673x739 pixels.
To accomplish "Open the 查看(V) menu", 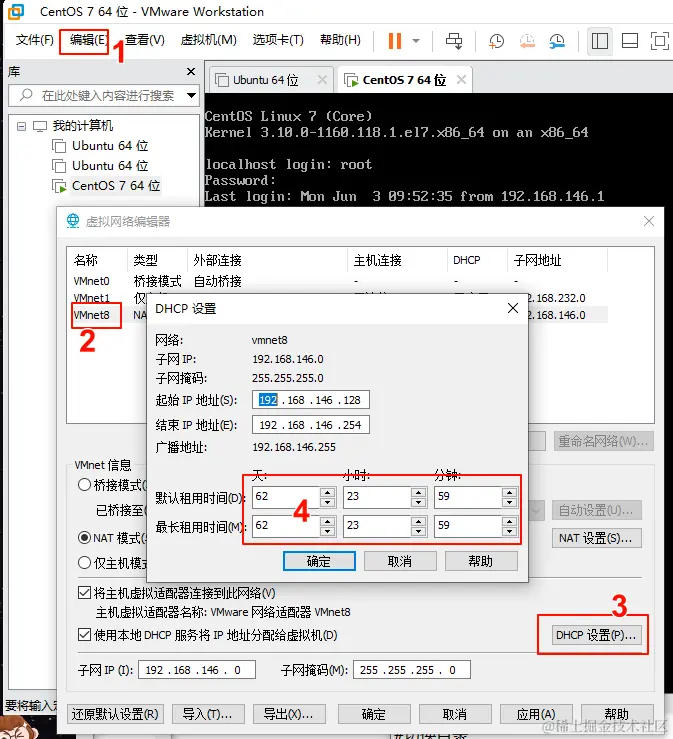I will (x=145, y=40).
